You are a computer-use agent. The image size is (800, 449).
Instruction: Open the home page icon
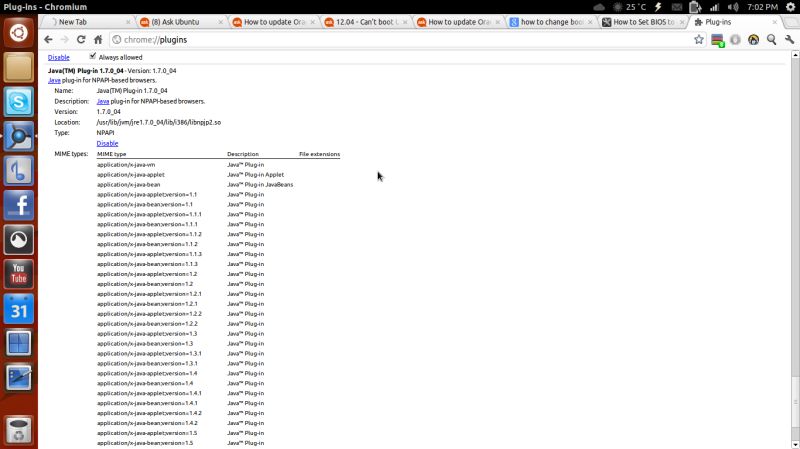98,40
